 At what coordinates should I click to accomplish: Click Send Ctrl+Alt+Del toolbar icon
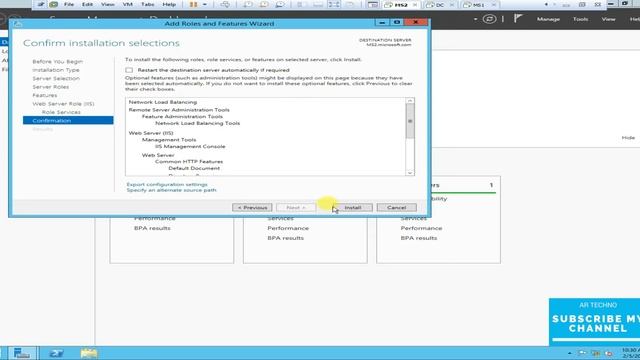click(225, 4)
